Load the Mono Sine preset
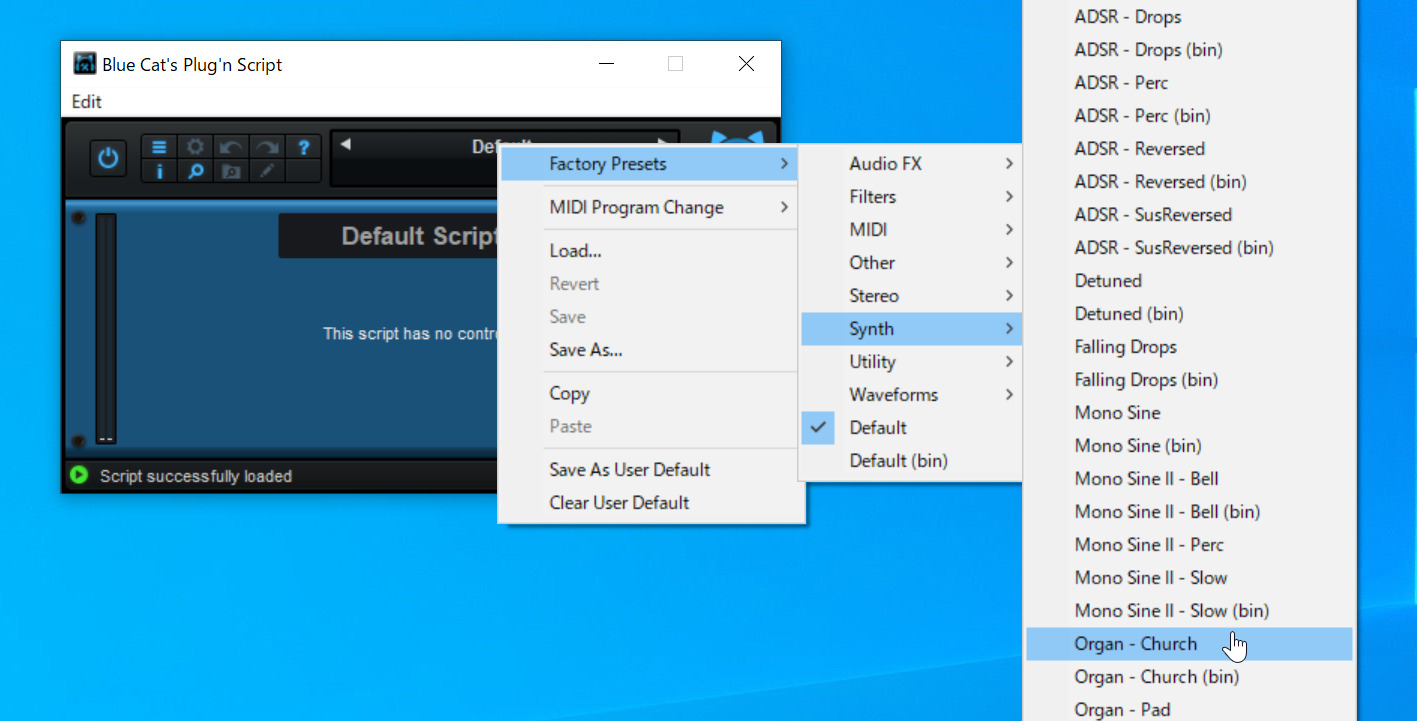Image resolution: width=1417 pixels, height=721 pixels. [1189, 413]
